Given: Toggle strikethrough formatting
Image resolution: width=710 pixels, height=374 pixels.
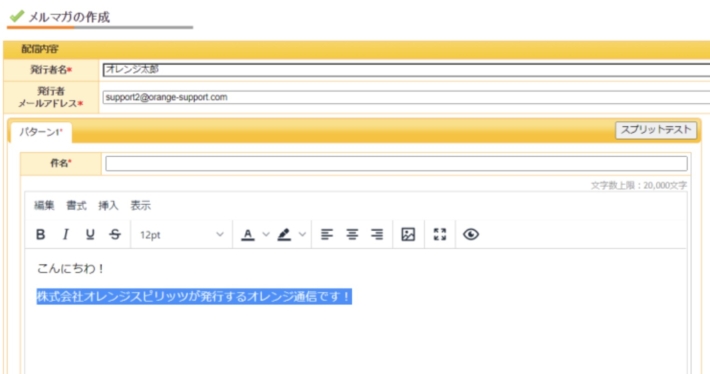Looking at the screenshot, I should pyautogui.click(x=115, y=234).
